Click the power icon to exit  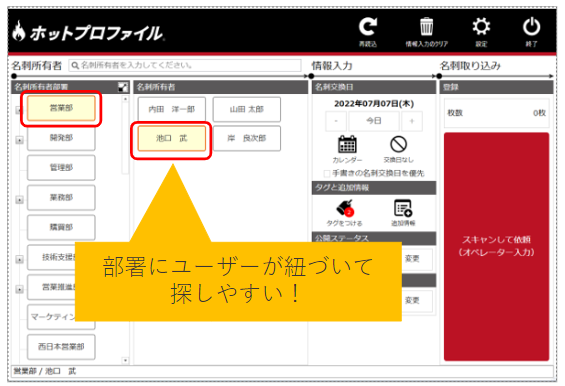(x=531, y=27)
